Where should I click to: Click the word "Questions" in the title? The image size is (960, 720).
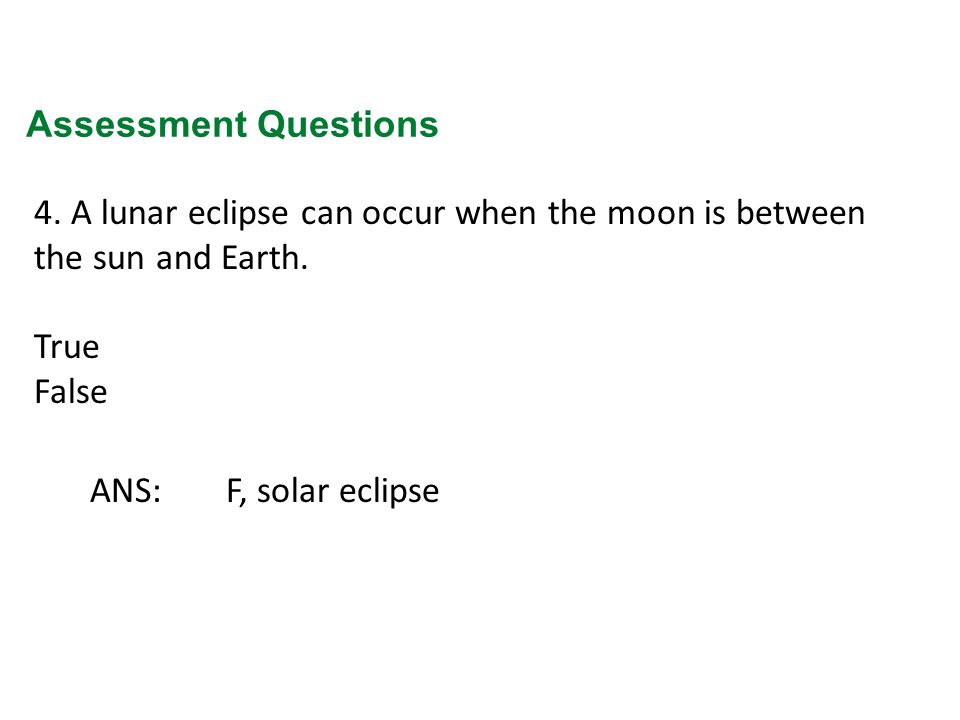tap(348, 126)
